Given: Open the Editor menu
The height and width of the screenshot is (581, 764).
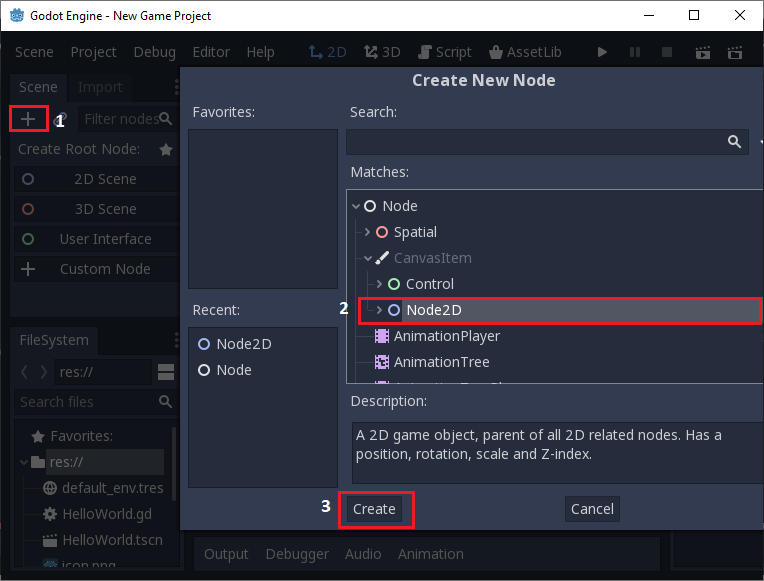Looking at the screenshot, I should 211,52.
